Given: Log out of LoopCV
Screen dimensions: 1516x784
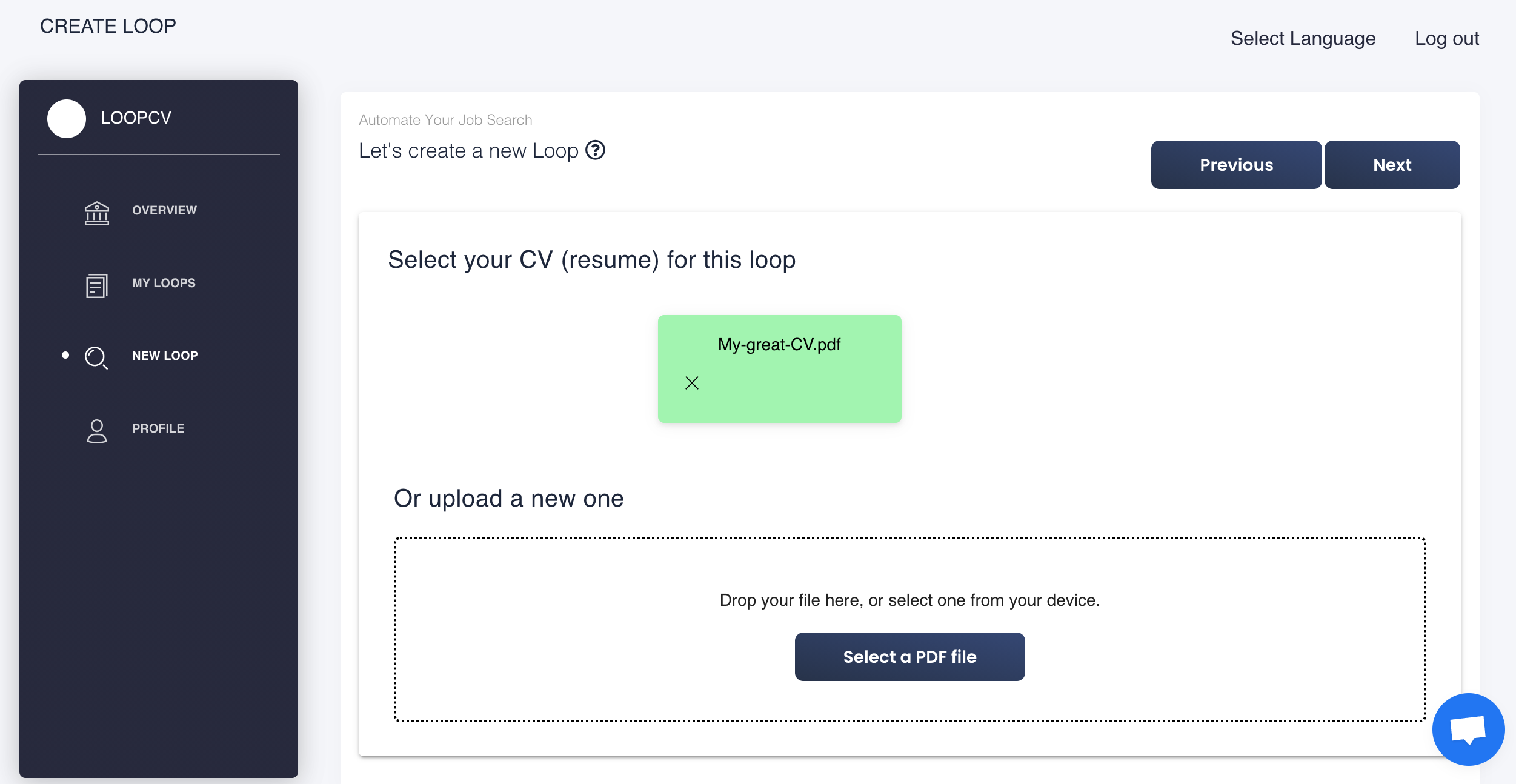Looking at the screenshot, I should pos(1448,38).
